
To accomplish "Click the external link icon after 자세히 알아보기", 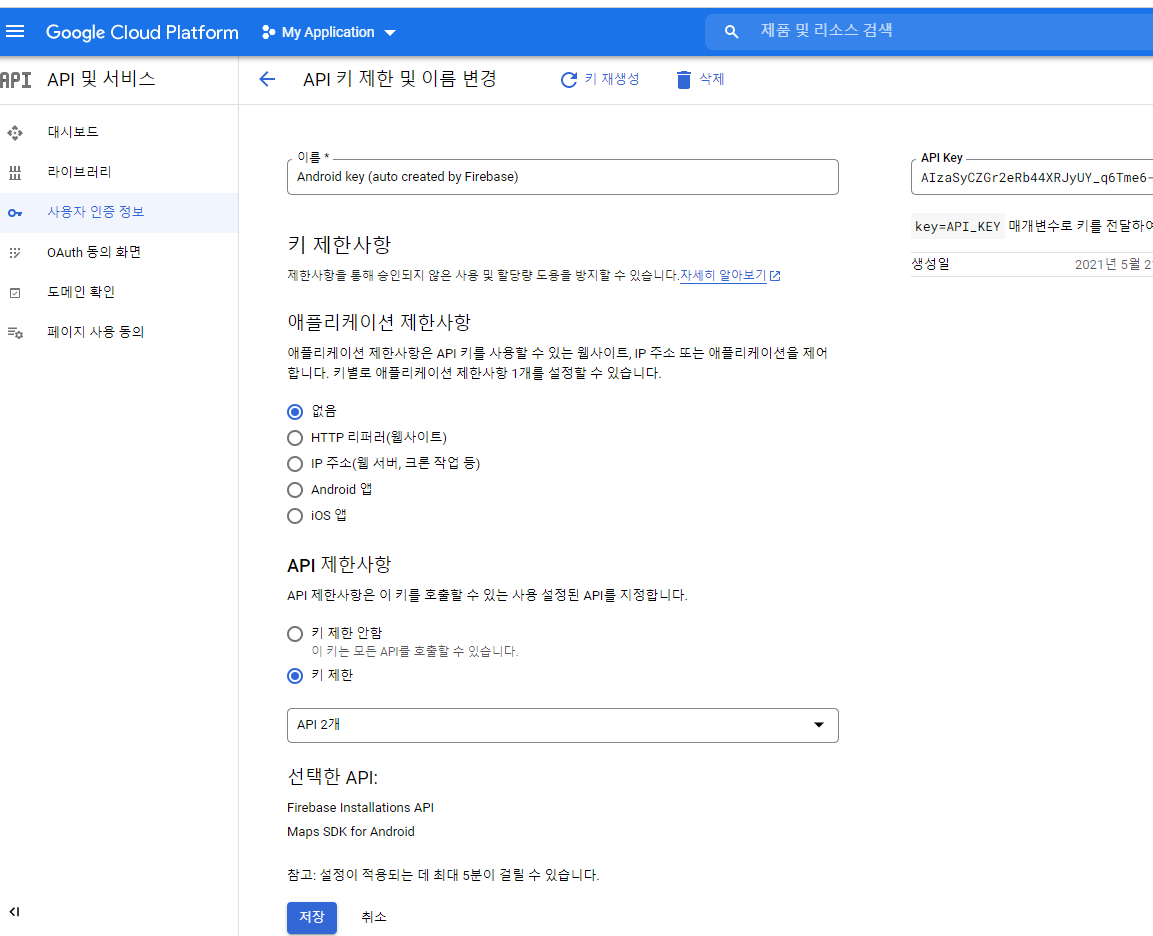I will (775, 276).
